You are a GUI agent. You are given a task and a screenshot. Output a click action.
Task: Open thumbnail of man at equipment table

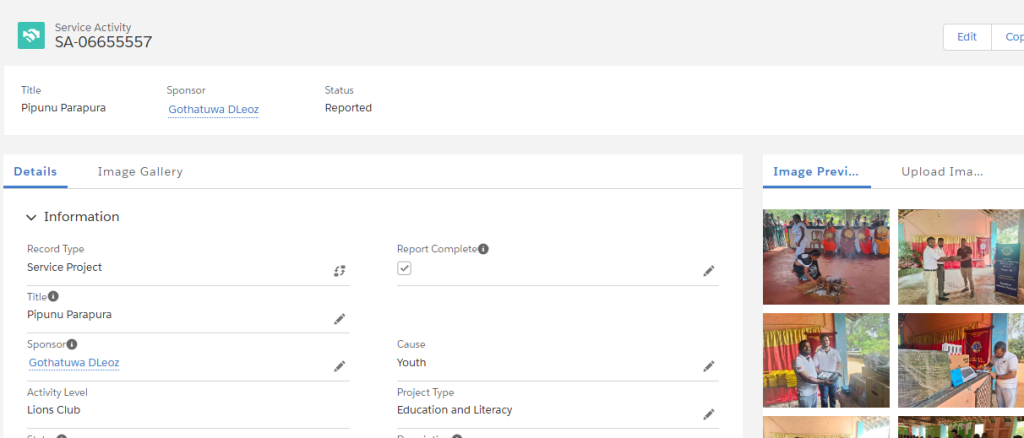961,360
